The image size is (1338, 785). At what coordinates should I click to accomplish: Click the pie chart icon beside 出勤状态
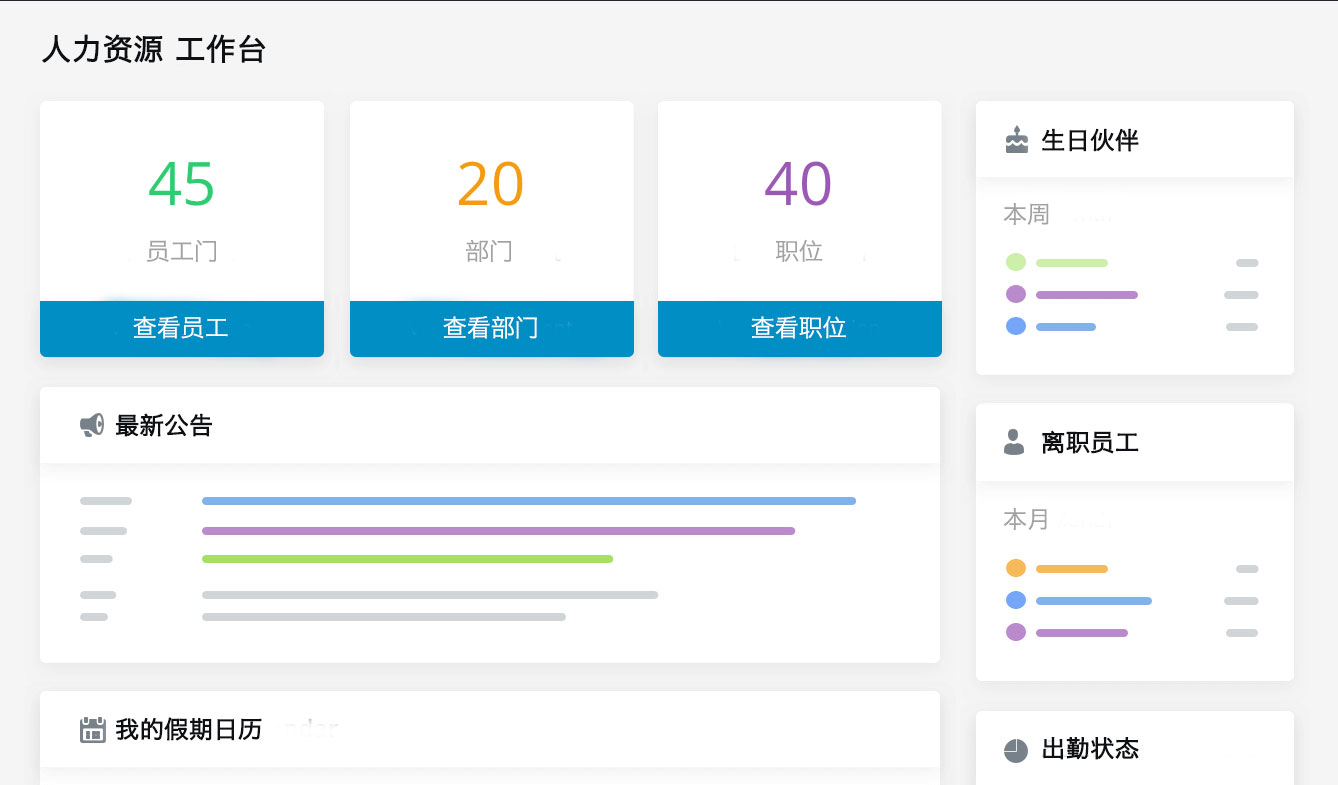1015,750
